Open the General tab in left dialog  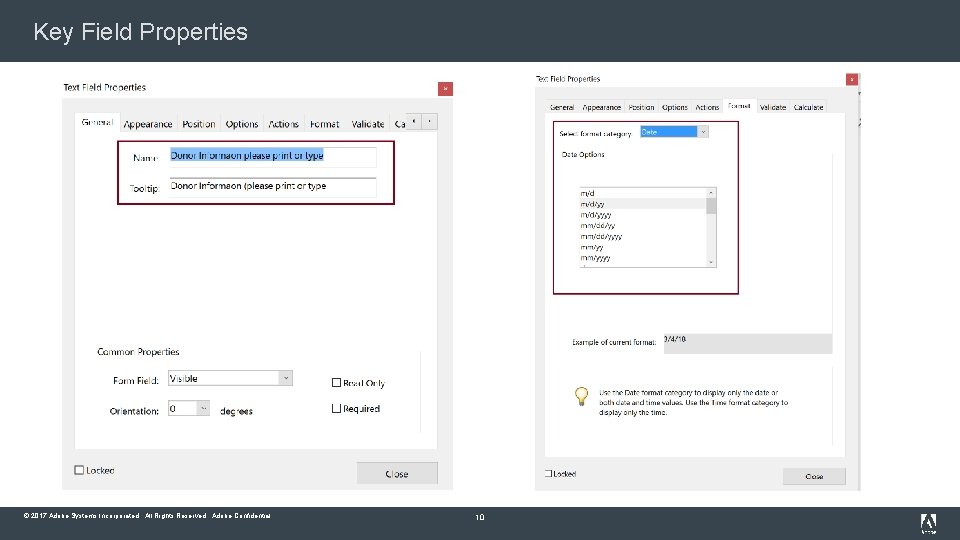point(97,122)
